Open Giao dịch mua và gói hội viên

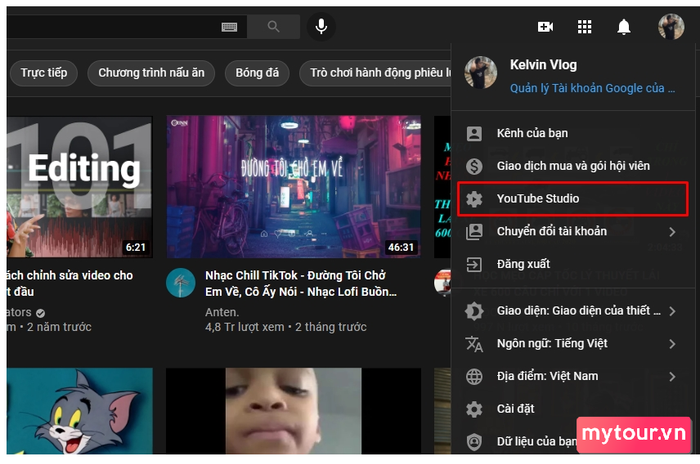[x=572, y=166]
